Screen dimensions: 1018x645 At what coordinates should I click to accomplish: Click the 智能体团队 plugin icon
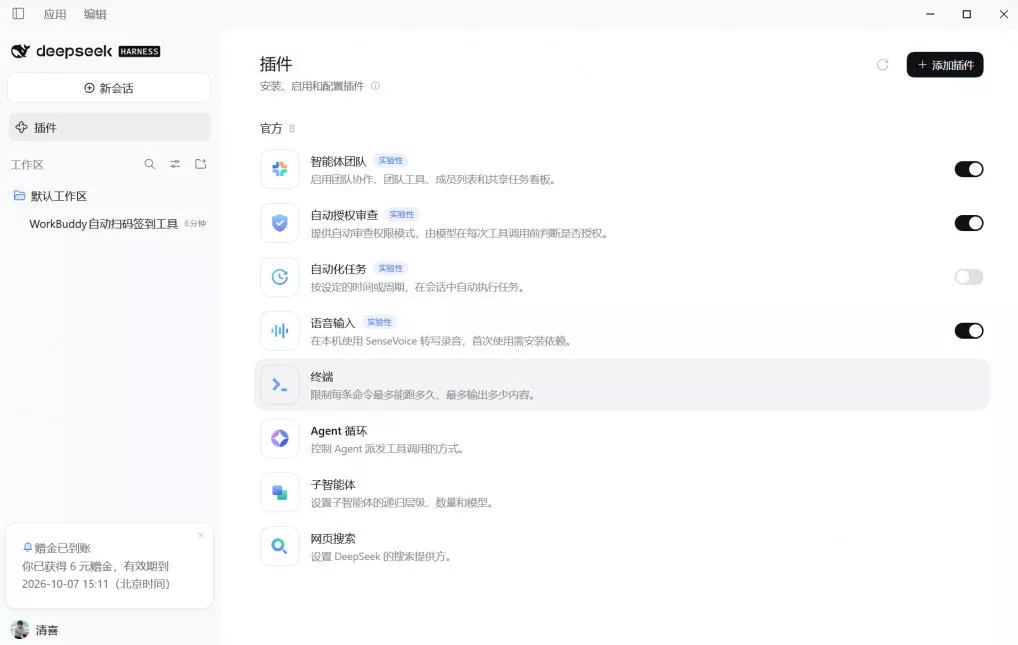point(280,169)
